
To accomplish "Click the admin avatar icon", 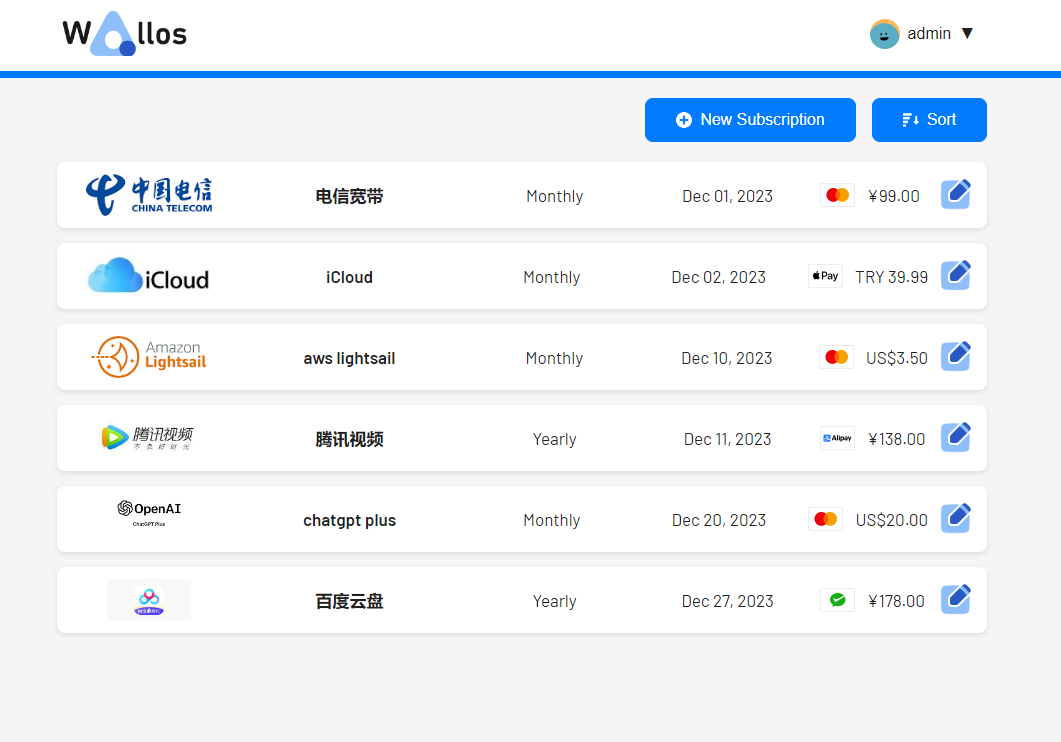I will point(884,34).
